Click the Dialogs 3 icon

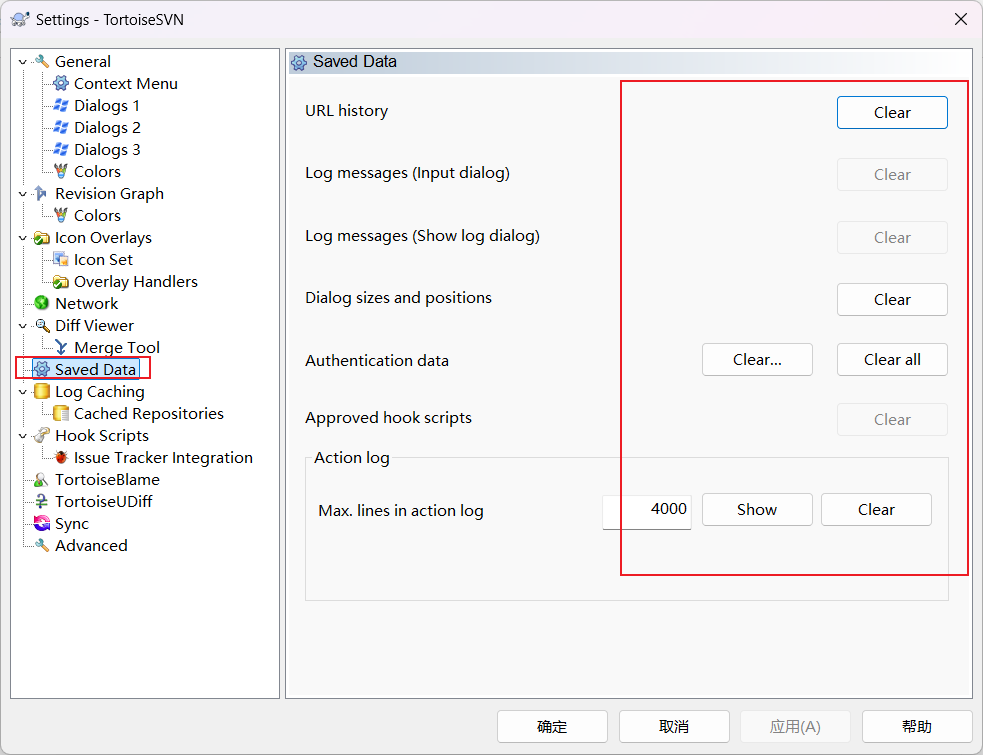click(x=61, y=149)
